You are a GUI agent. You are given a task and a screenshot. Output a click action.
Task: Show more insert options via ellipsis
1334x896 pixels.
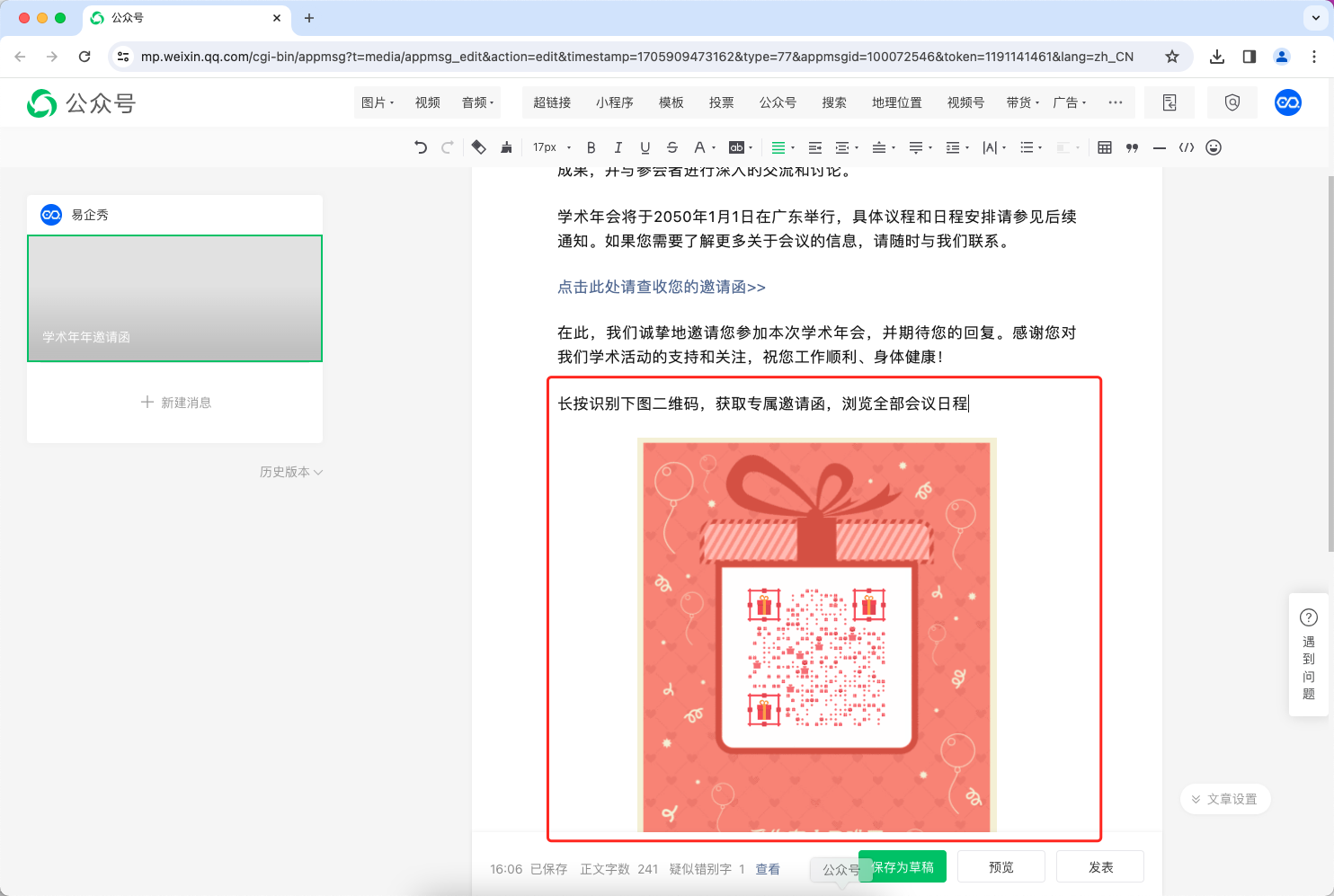(x=1116, y=102)
